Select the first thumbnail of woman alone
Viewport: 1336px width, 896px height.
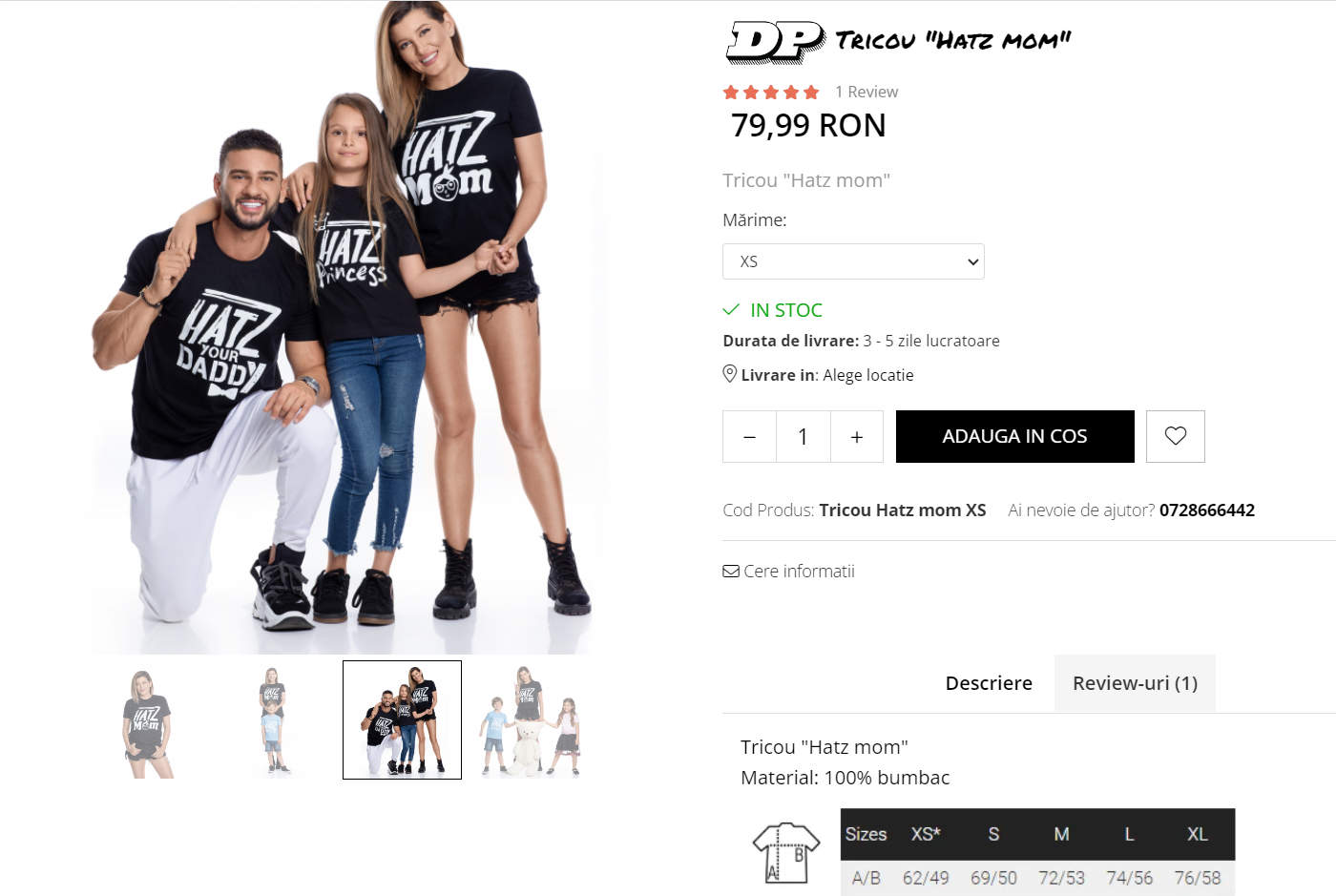(146, 720)
